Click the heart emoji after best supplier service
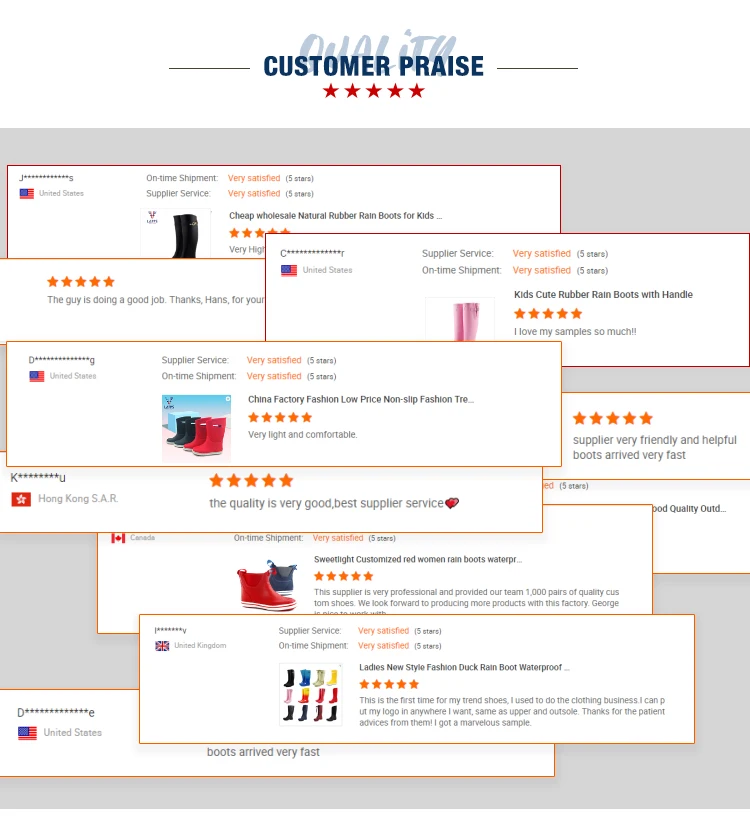The height and width of the screenshot is (816, 750). click(x=452, y=503)
